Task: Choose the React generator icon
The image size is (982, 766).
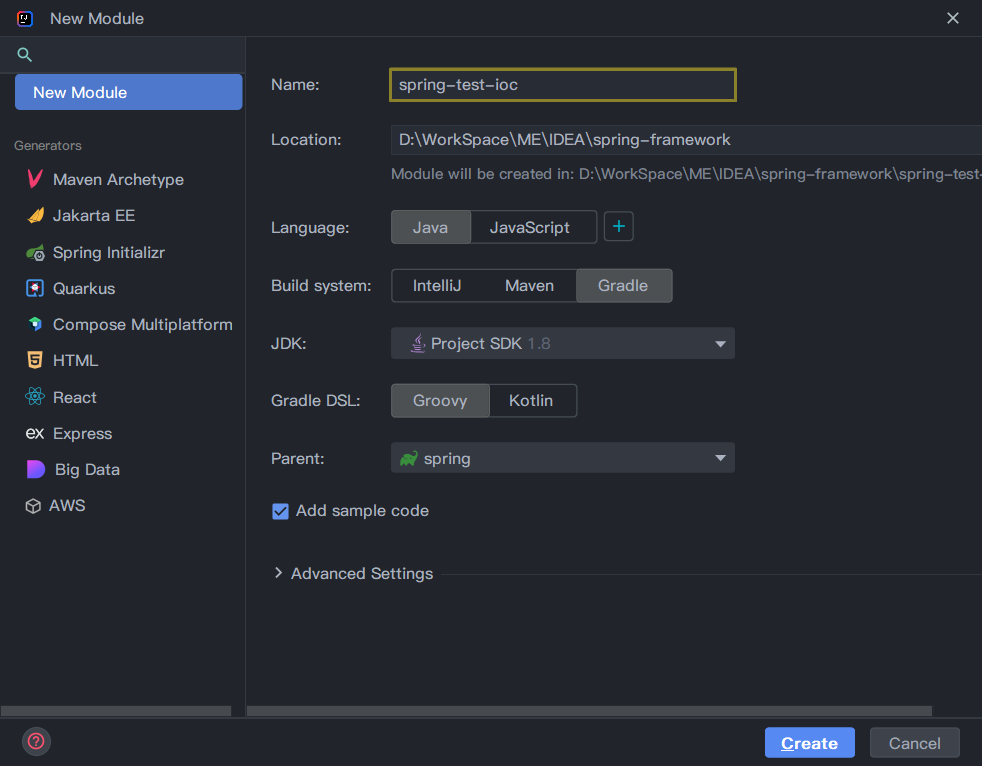Action: click(x=35, y=397)
